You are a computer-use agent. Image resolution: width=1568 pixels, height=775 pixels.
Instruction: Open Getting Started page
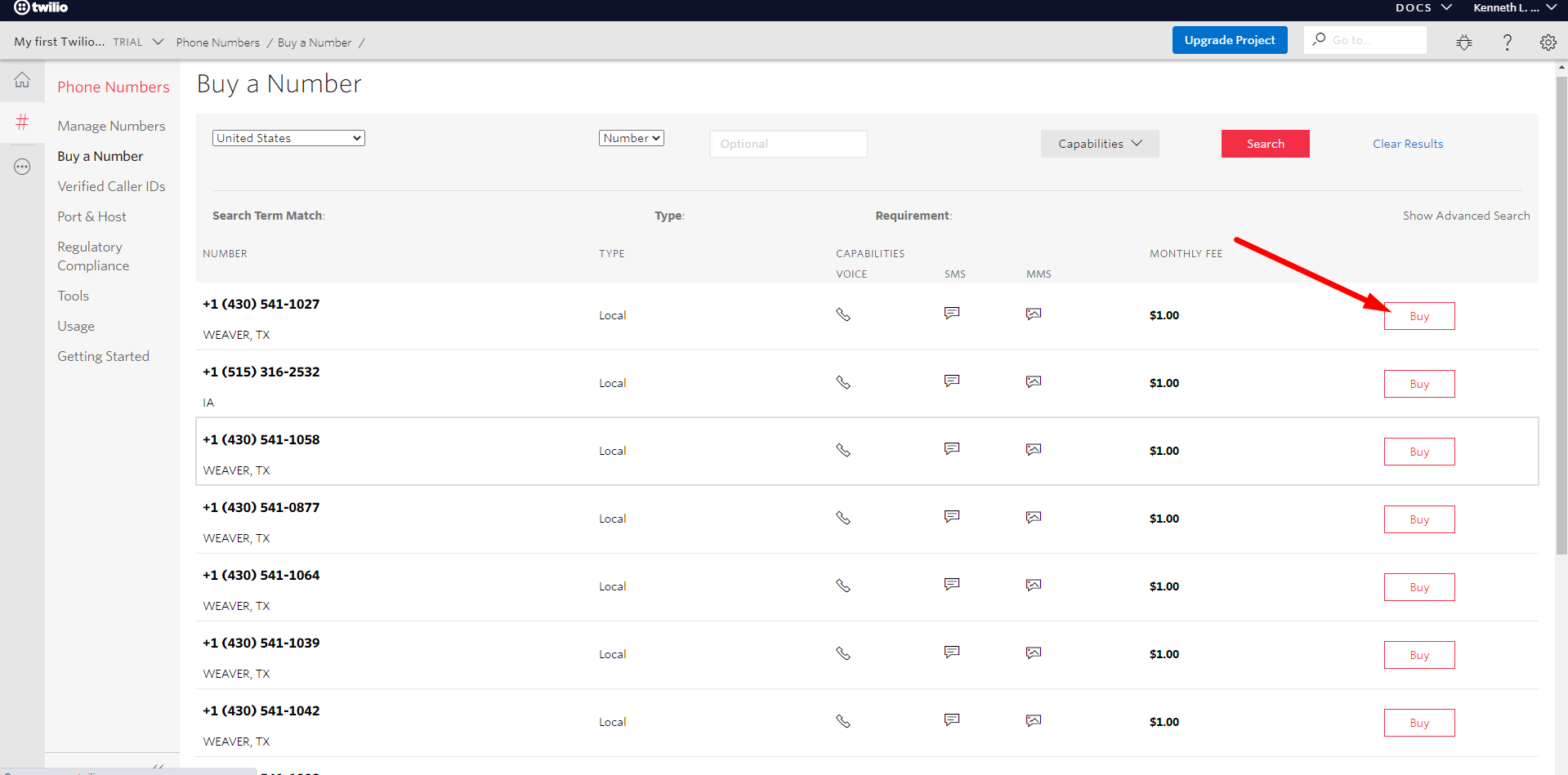(x=103, y=356)
